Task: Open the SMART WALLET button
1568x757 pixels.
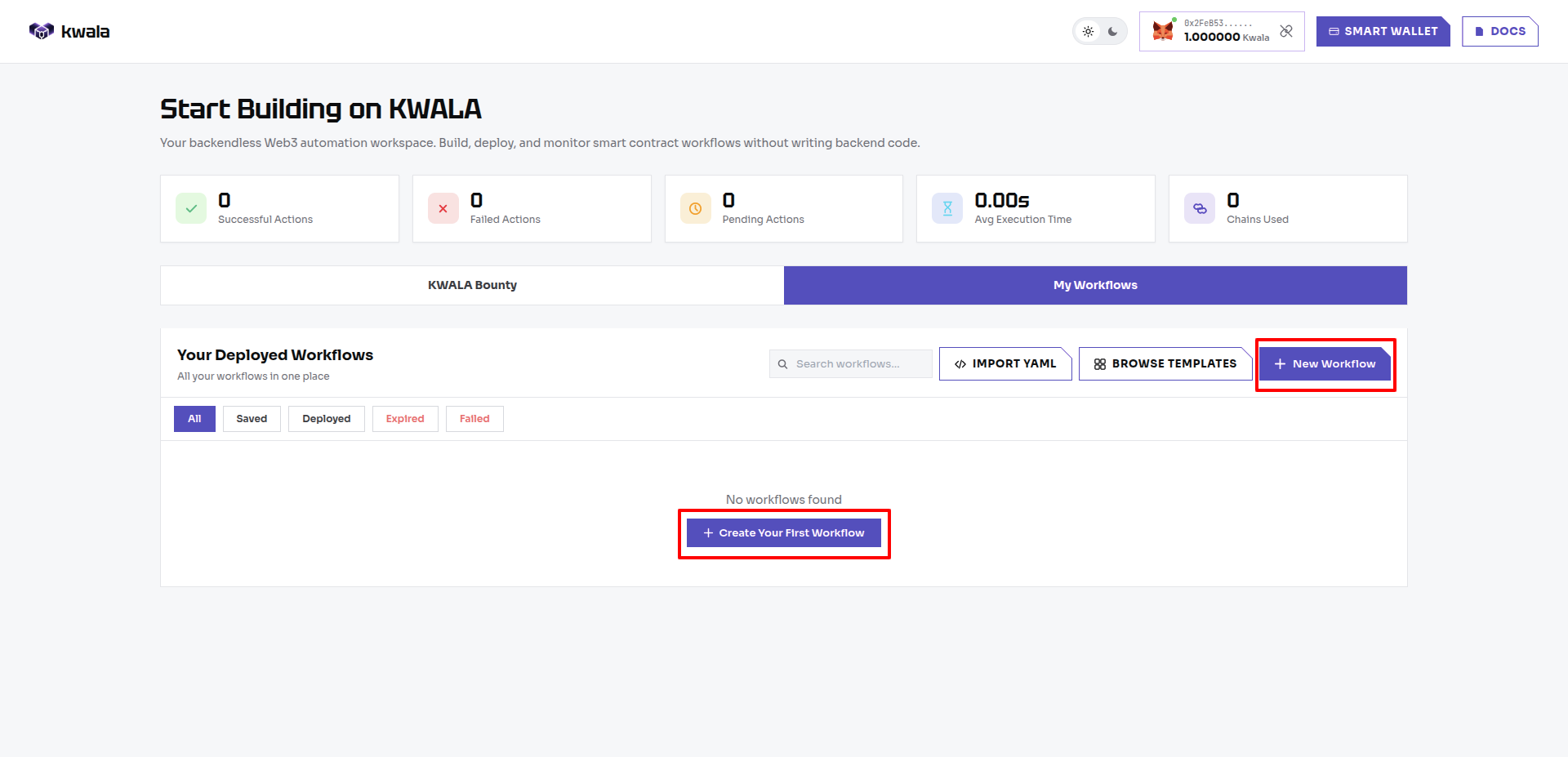Action: coord(1383,31)
